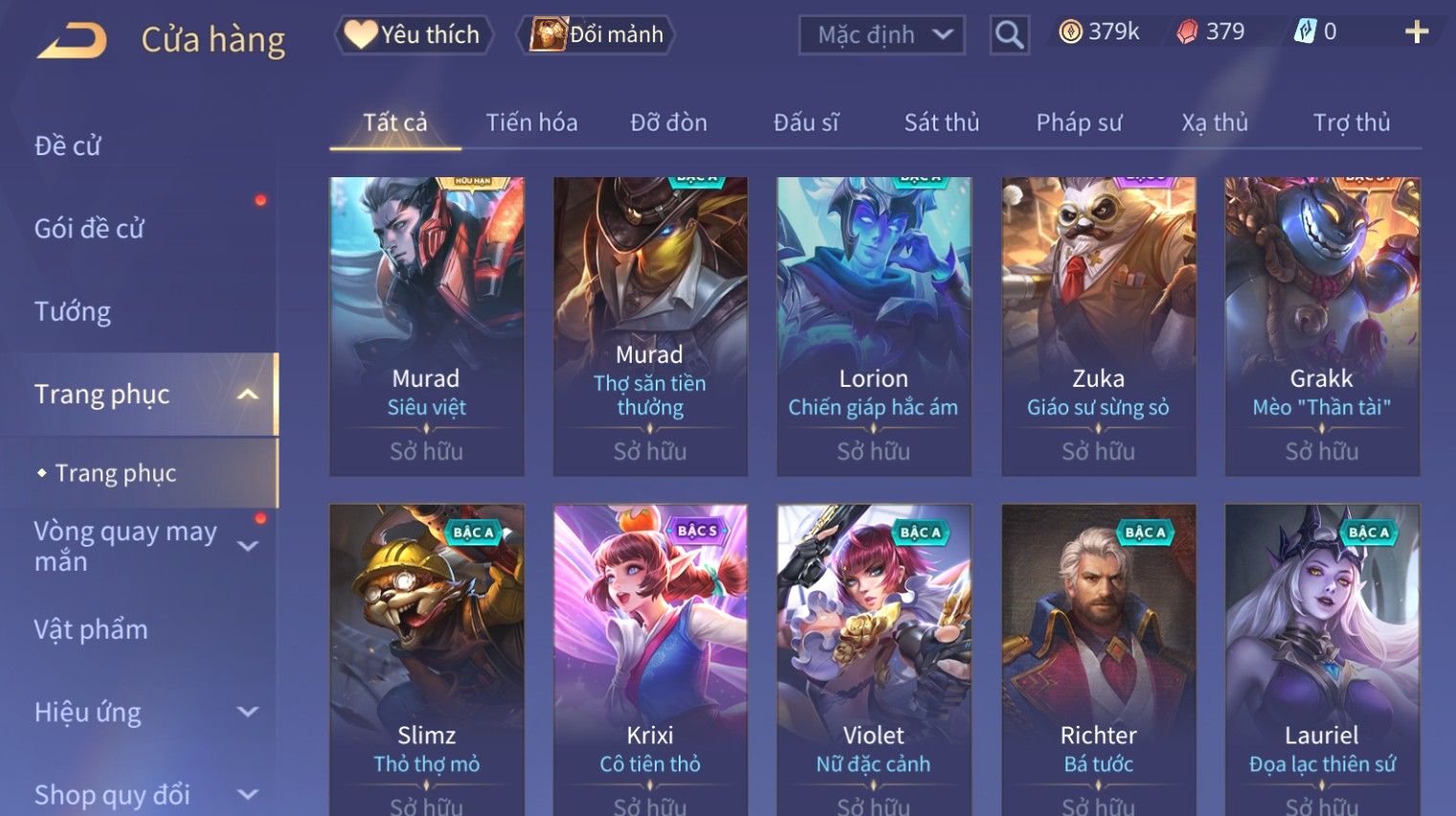This screenshot has height=816, width=1456.
Task: Expand the Vòng quay may mắn section
Action: (247, 546)
